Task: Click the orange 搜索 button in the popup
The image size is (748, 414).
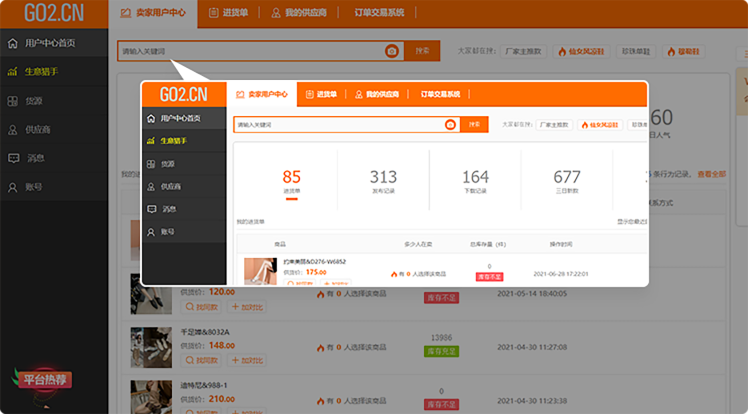Action: click(x=474, y=125)
